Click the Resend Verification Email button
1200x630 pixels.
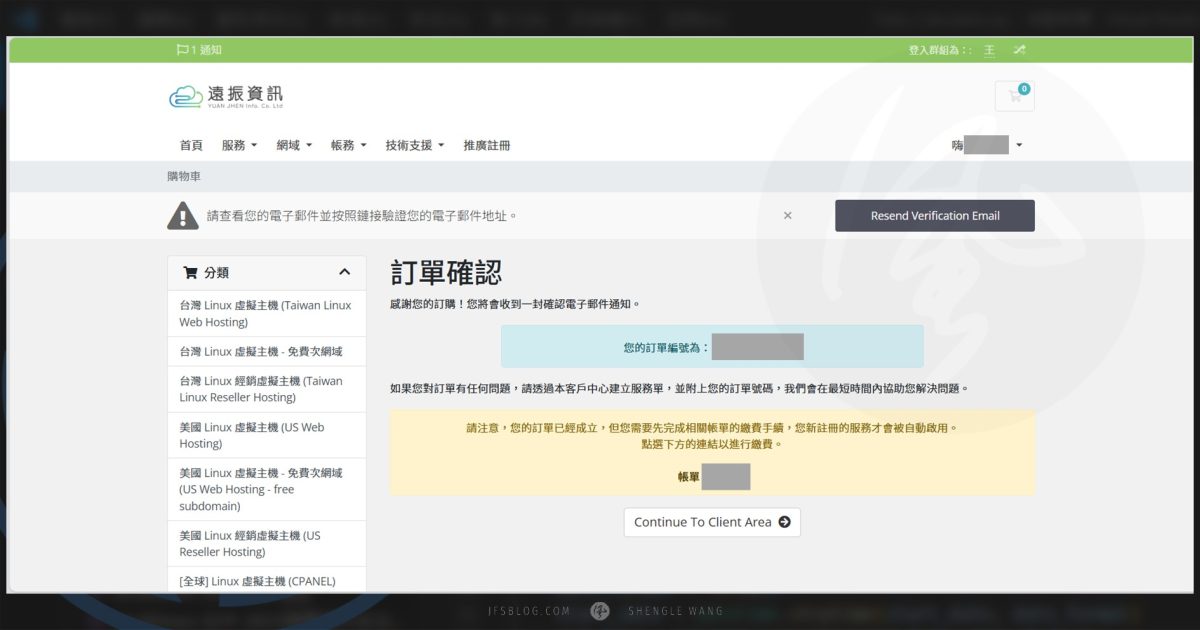[934, 214]
